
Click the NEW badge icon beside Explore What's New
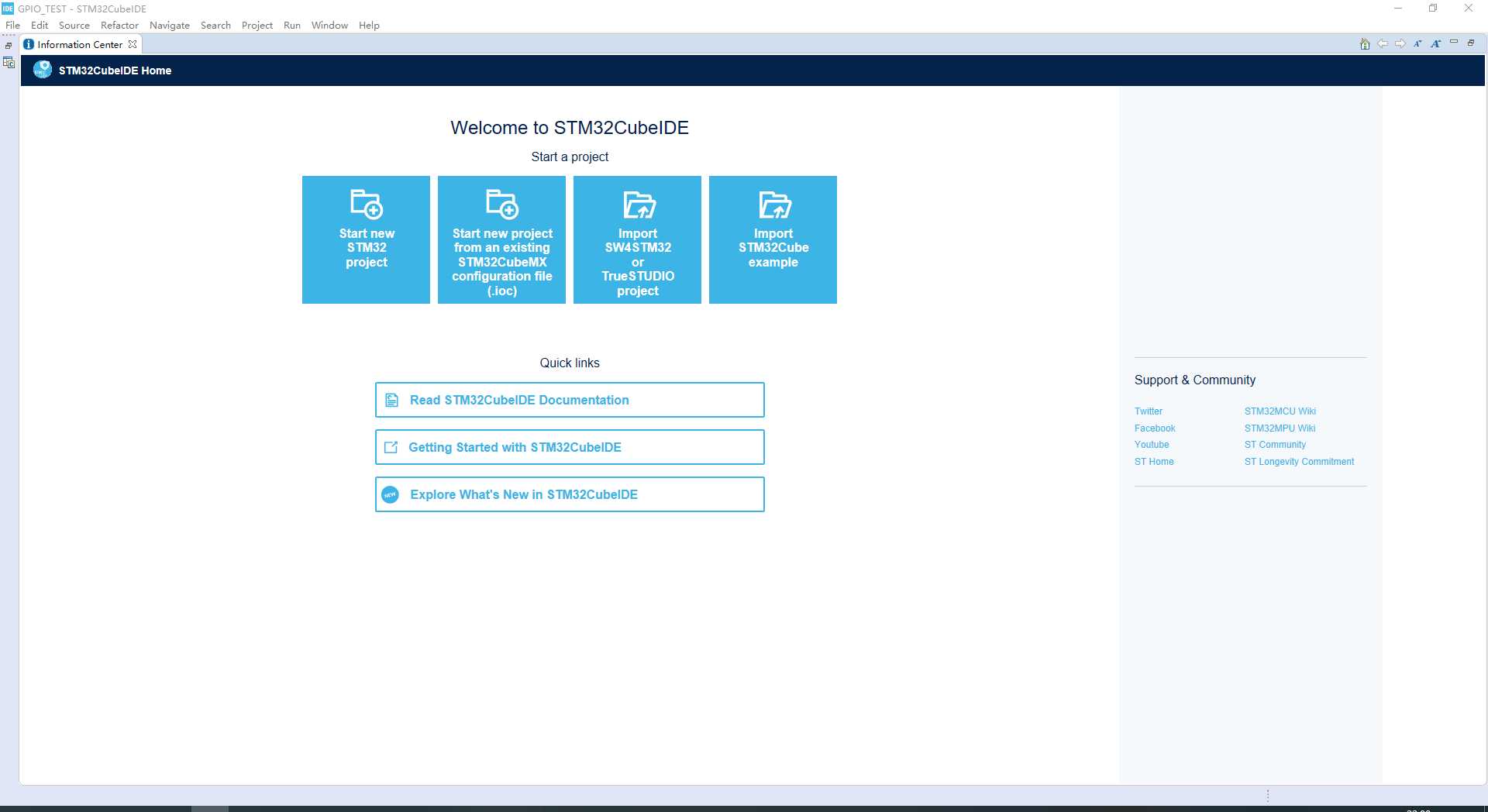click(x=391, y=494)
